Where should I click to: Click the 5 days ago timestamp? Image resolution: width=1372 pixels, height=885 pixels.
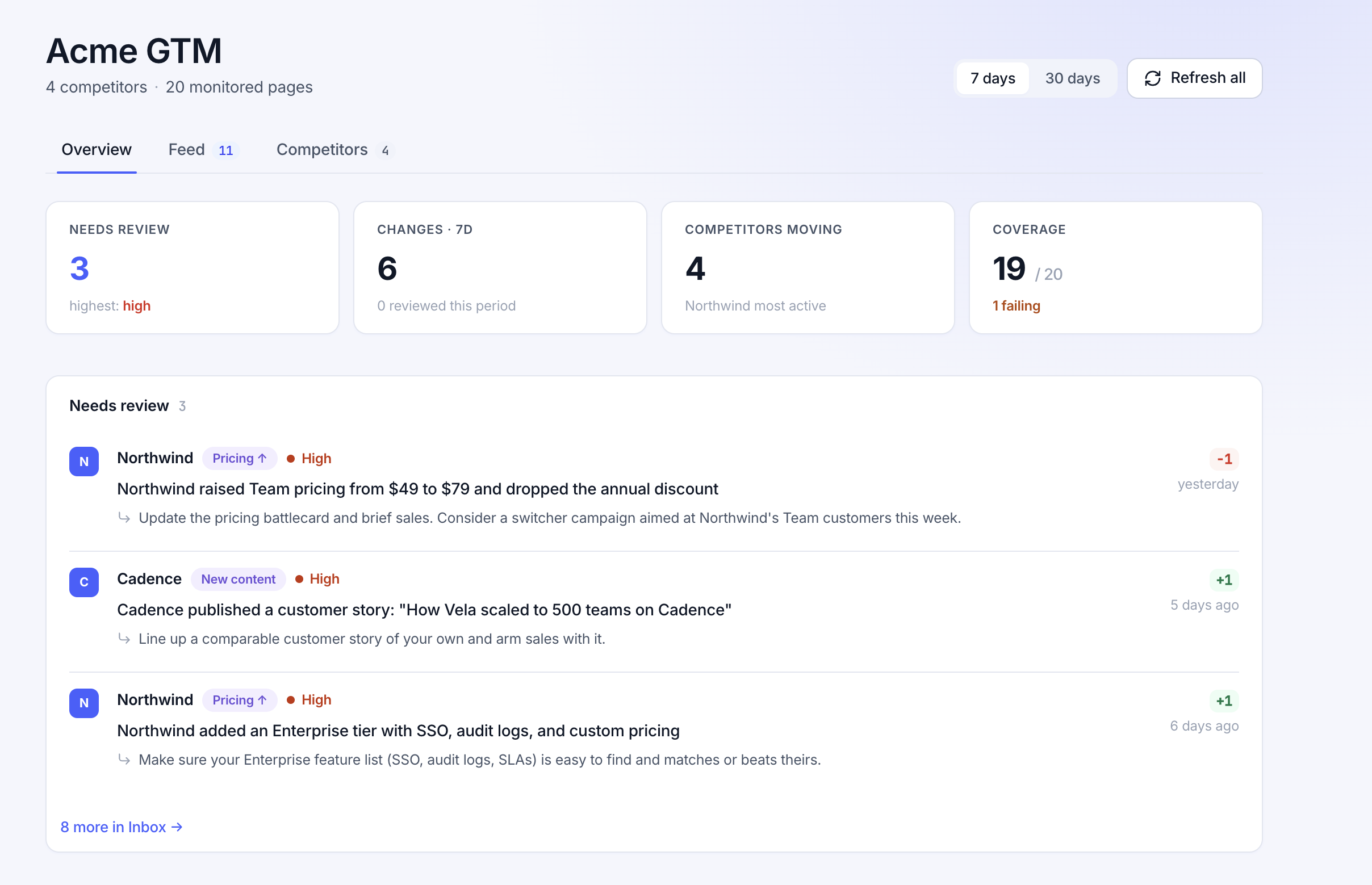point(1204,605)
